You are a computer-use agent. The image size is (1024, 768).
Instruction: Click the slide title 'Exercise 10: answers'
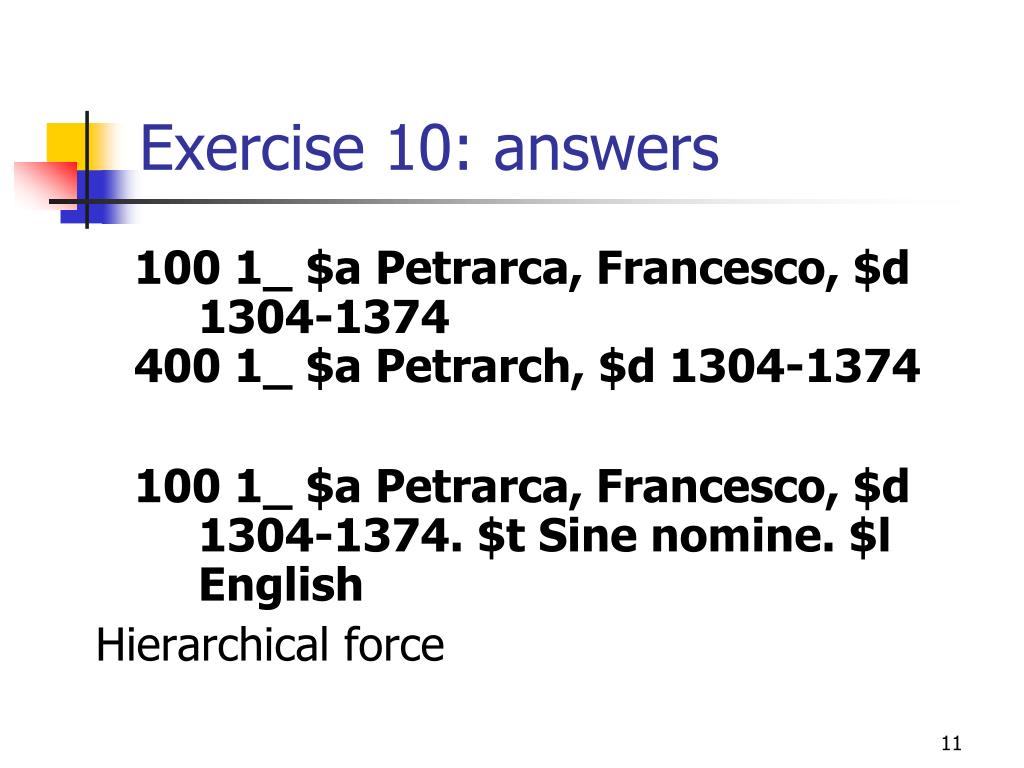click(429, 148)
